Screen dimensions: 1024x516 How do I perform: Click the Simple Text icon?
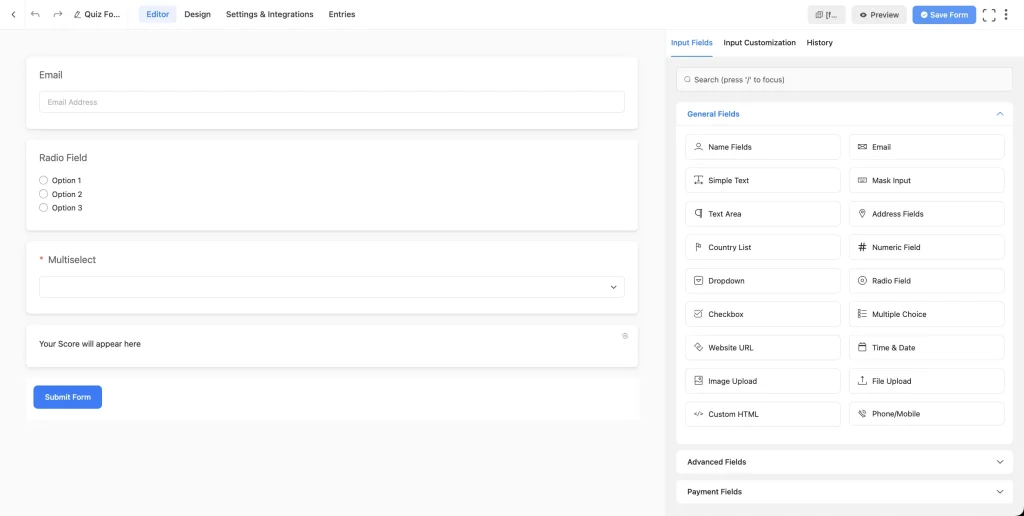tap(698, 180)
